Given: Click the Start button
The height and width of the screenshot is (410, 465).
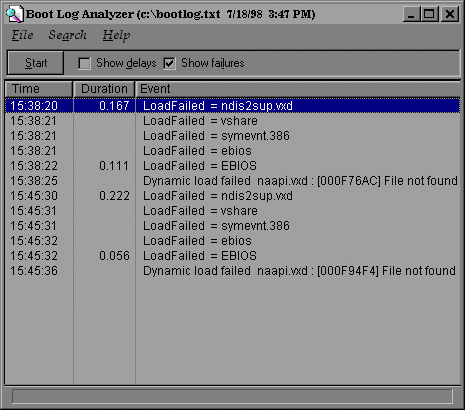Looking at the screenshot, I should coord(35,63).
